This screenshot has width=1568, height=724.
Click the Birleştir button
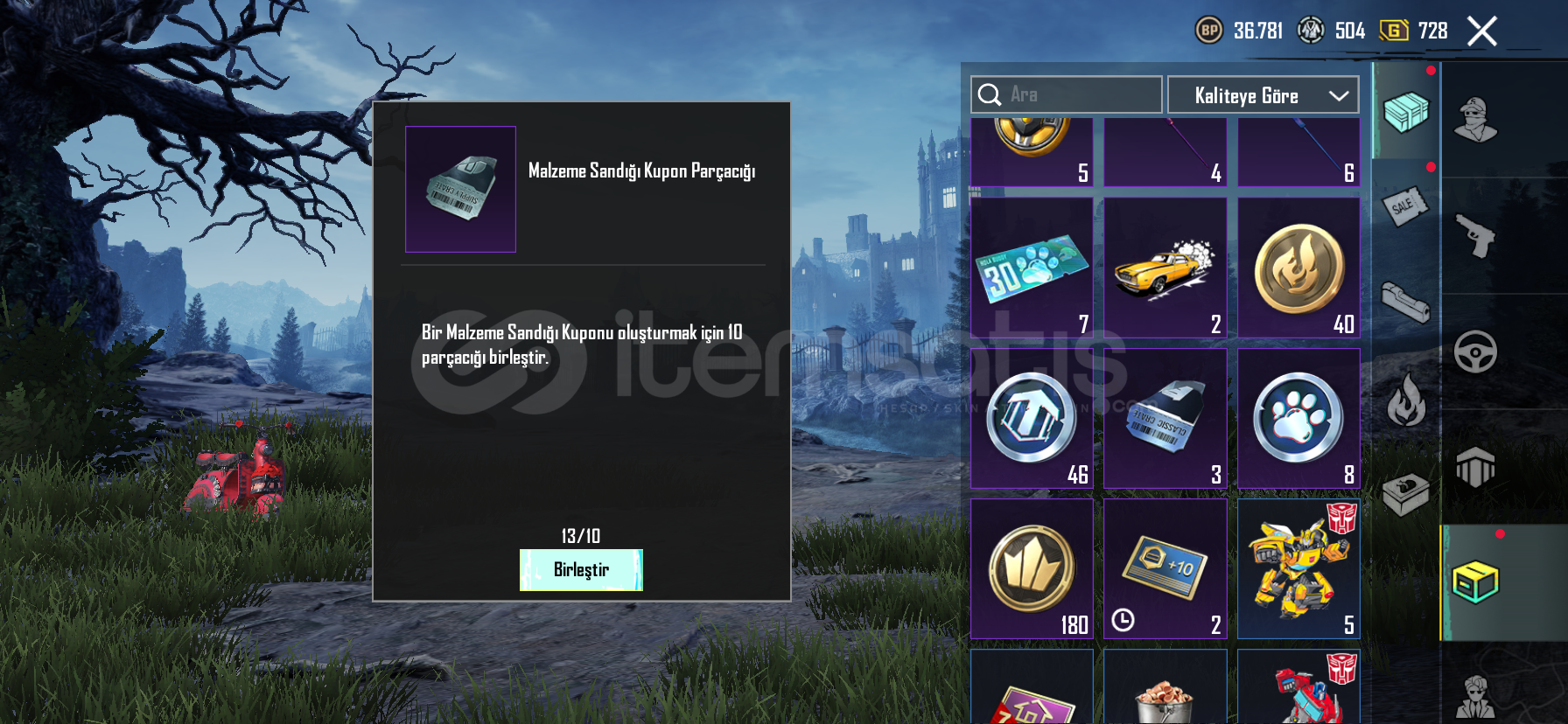[581, 570]
